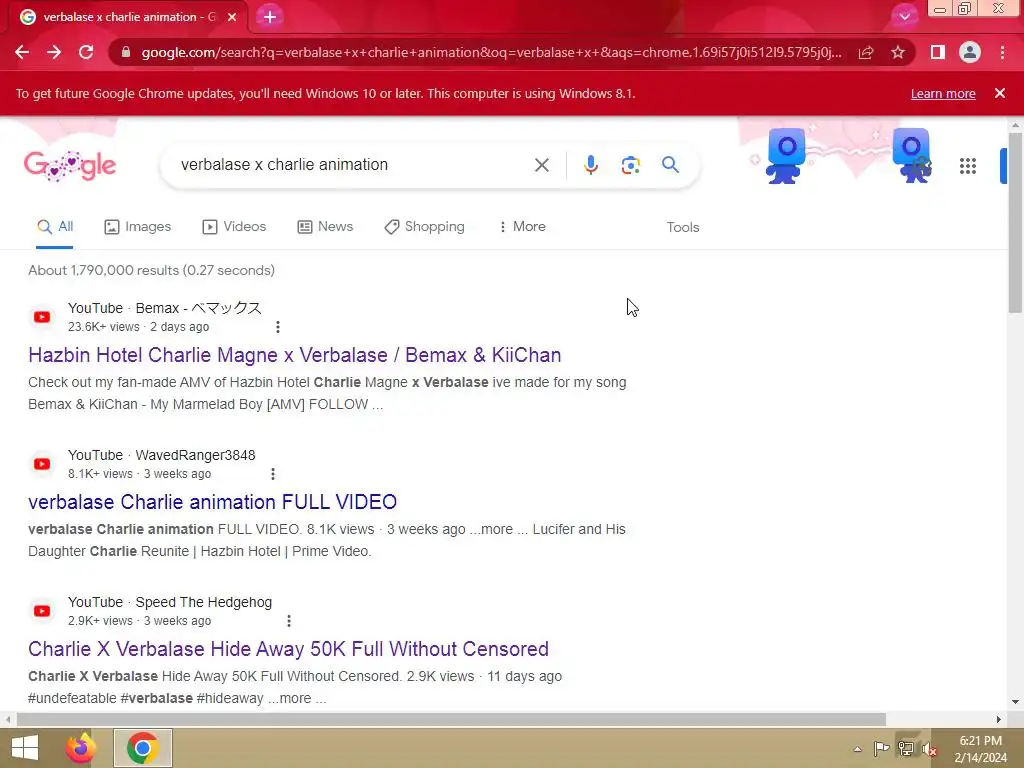This screenshot has height=768, width=1024.
Task: Select the All results tab
Action: coord(55,227)
